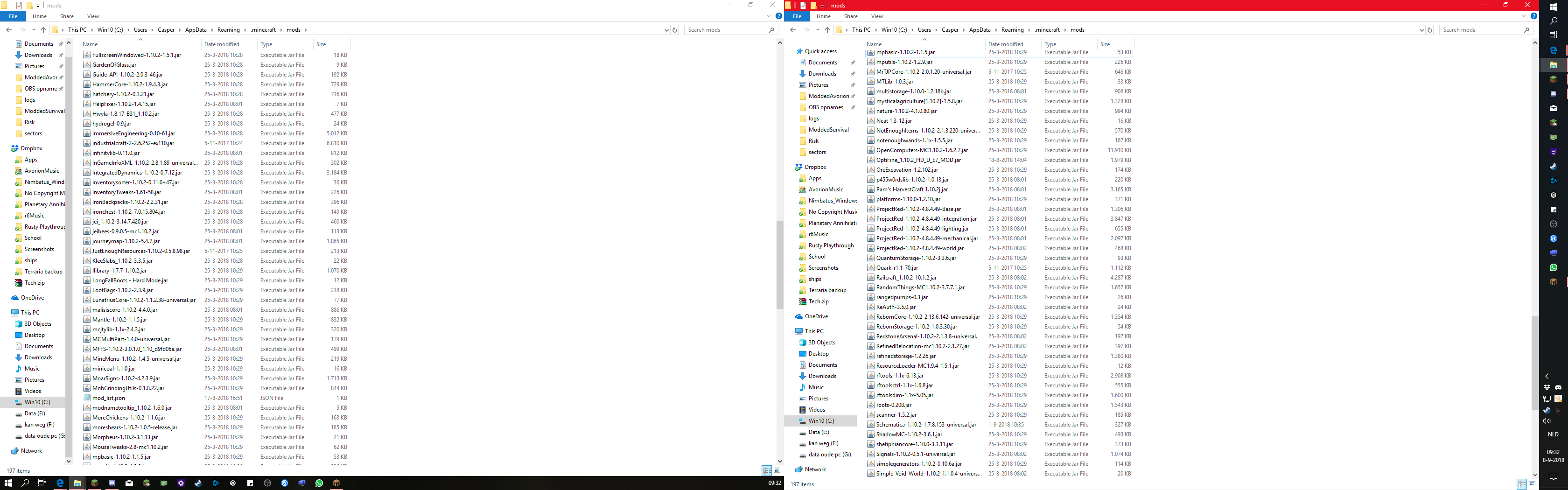Open File menu in left window
This screenshot has height=490, width=1568.
point(13,16)
